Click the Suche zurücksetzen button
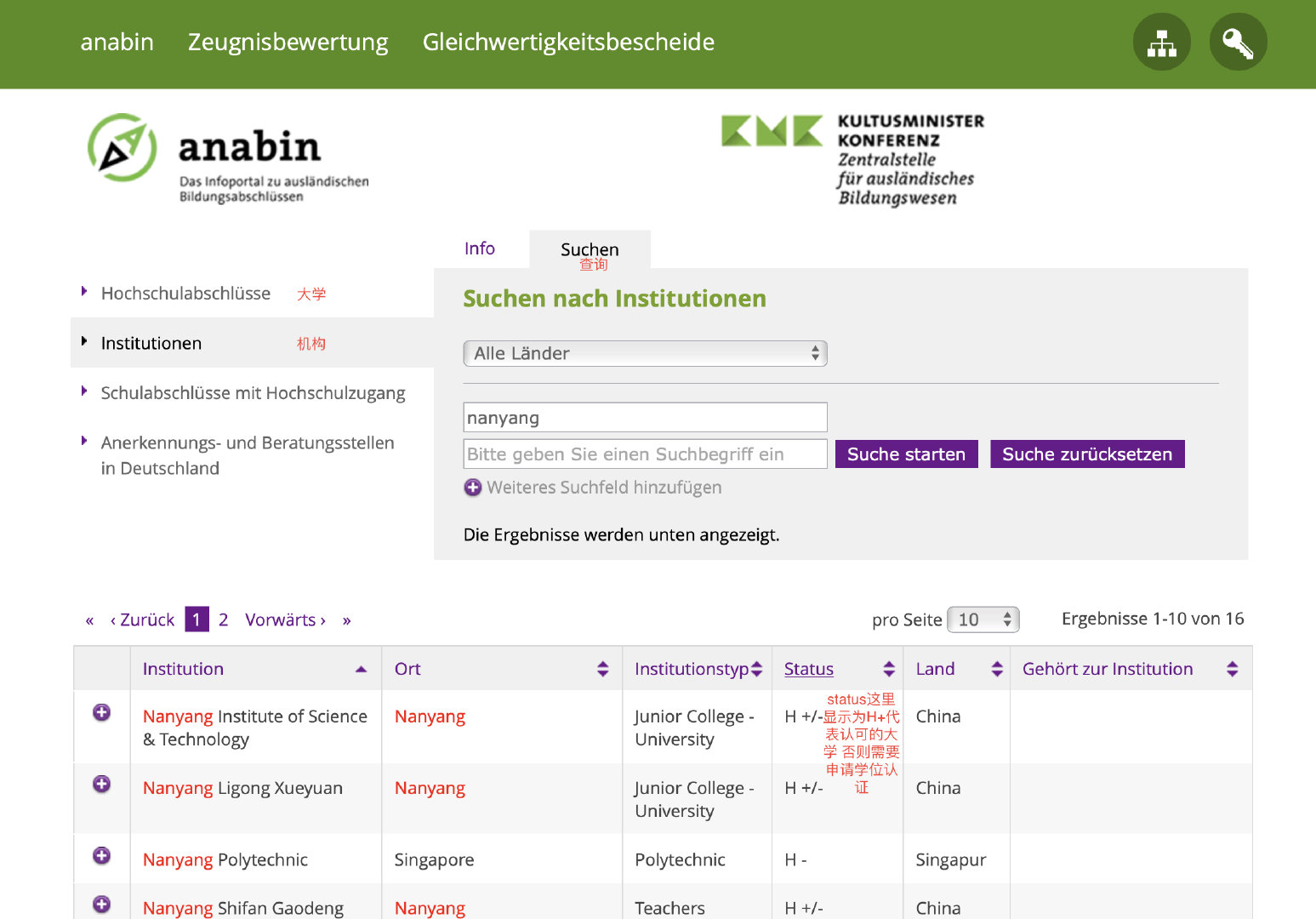Image resolution: width=1316 pixels, height=919 pixels. [x=1086, y=454]
